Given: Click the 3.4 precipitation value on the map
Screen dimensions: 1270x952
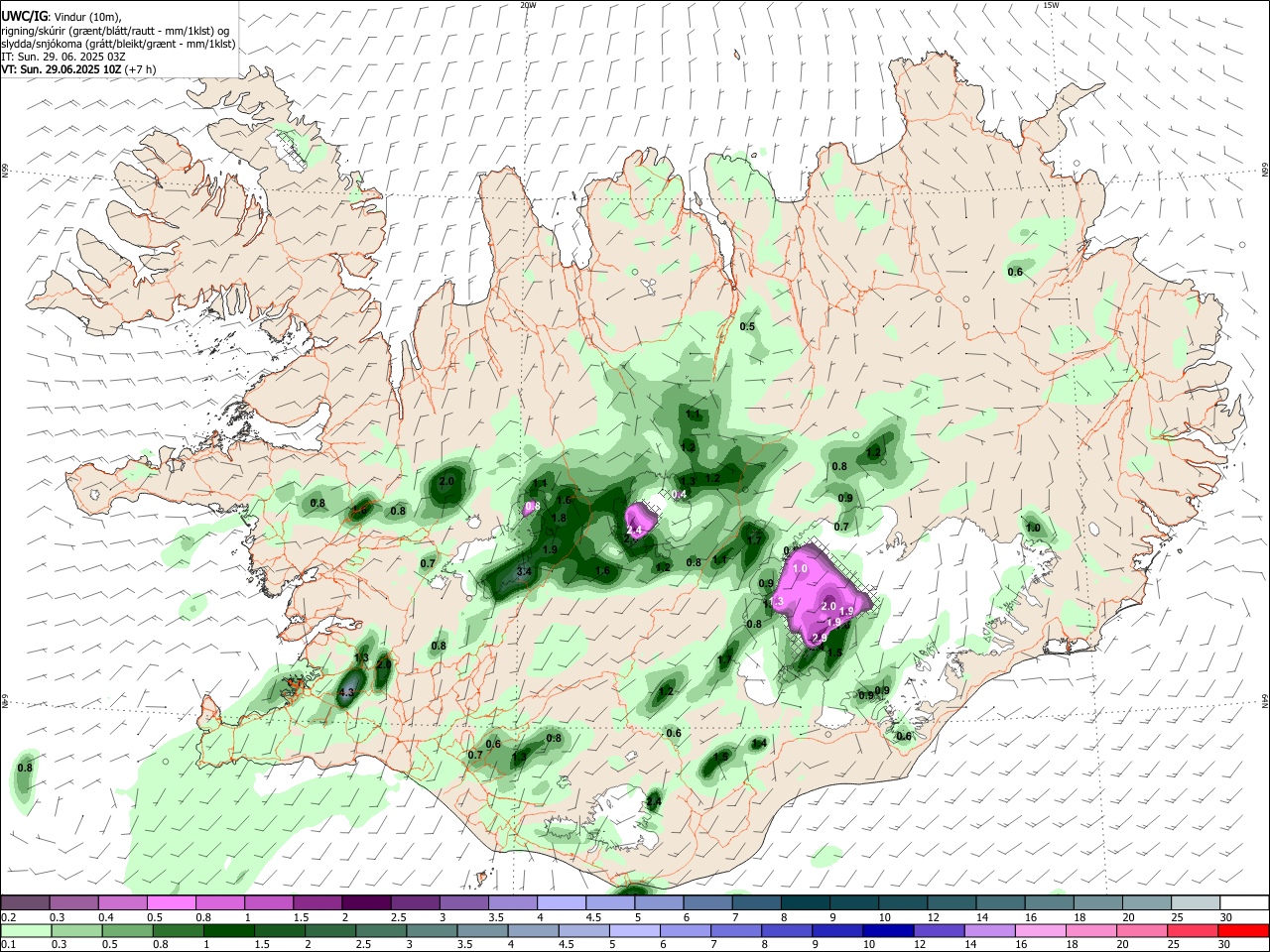Looking at the screenshot, I should (x=526, y=572).
